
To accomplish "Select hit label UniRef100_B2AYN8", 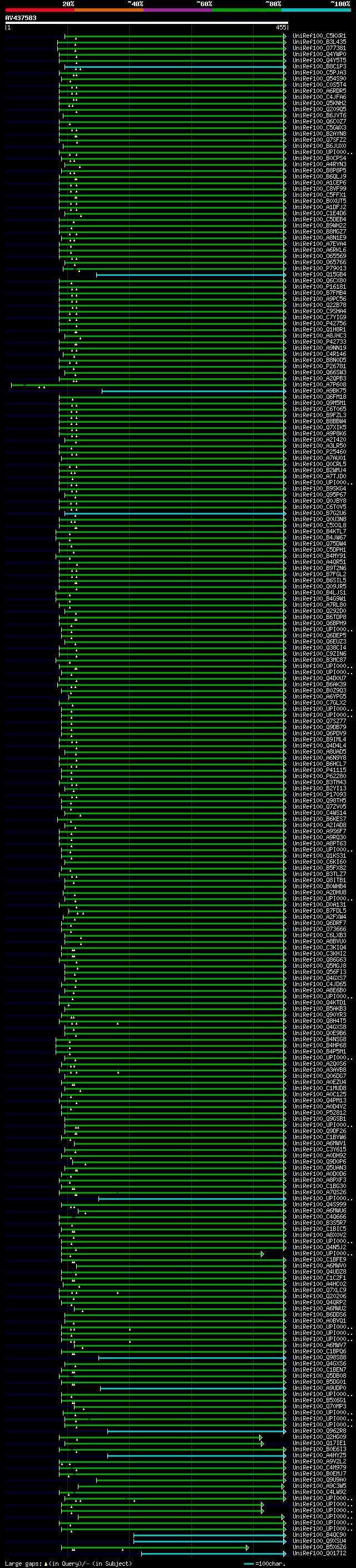I will pos(319,134).
